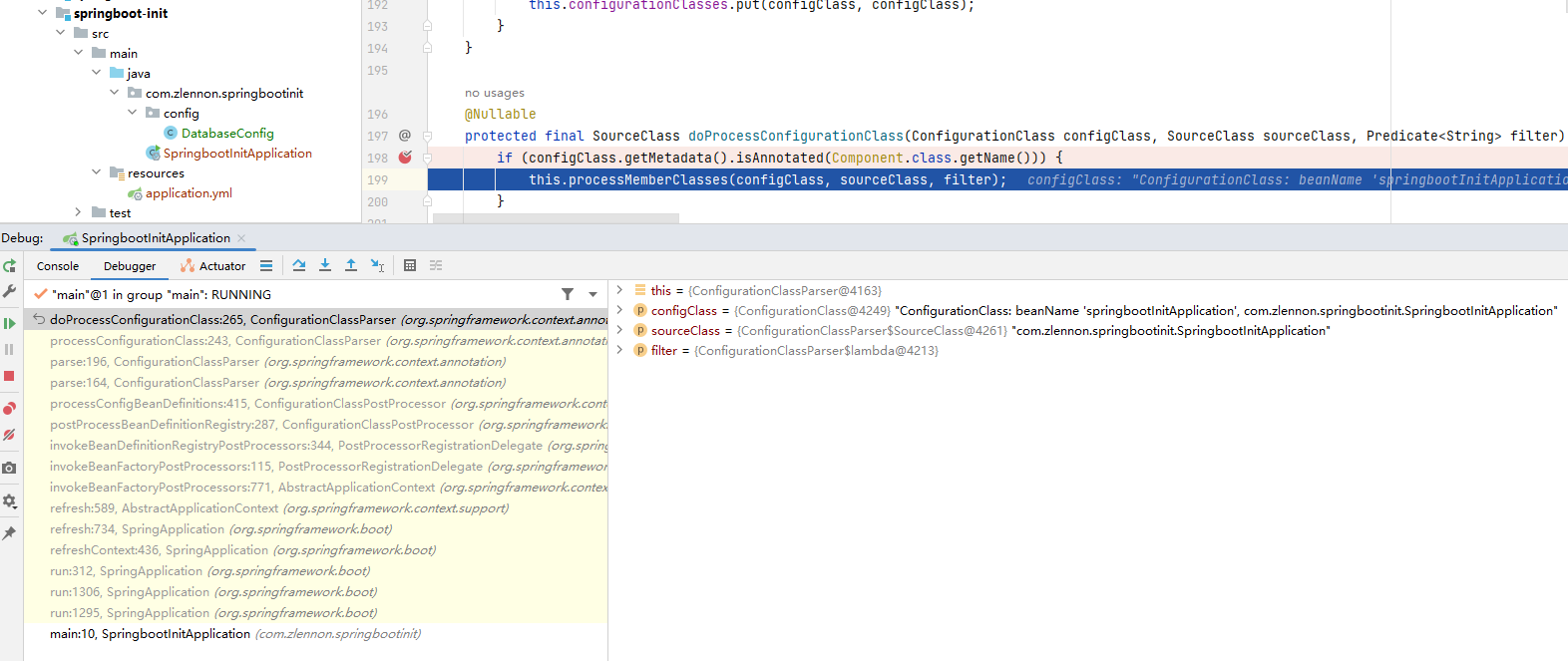Viewport: 1568px width, 661px height.
Task: Select the processConfigurationClass:243 frame
Action: [x=315, y=341]
